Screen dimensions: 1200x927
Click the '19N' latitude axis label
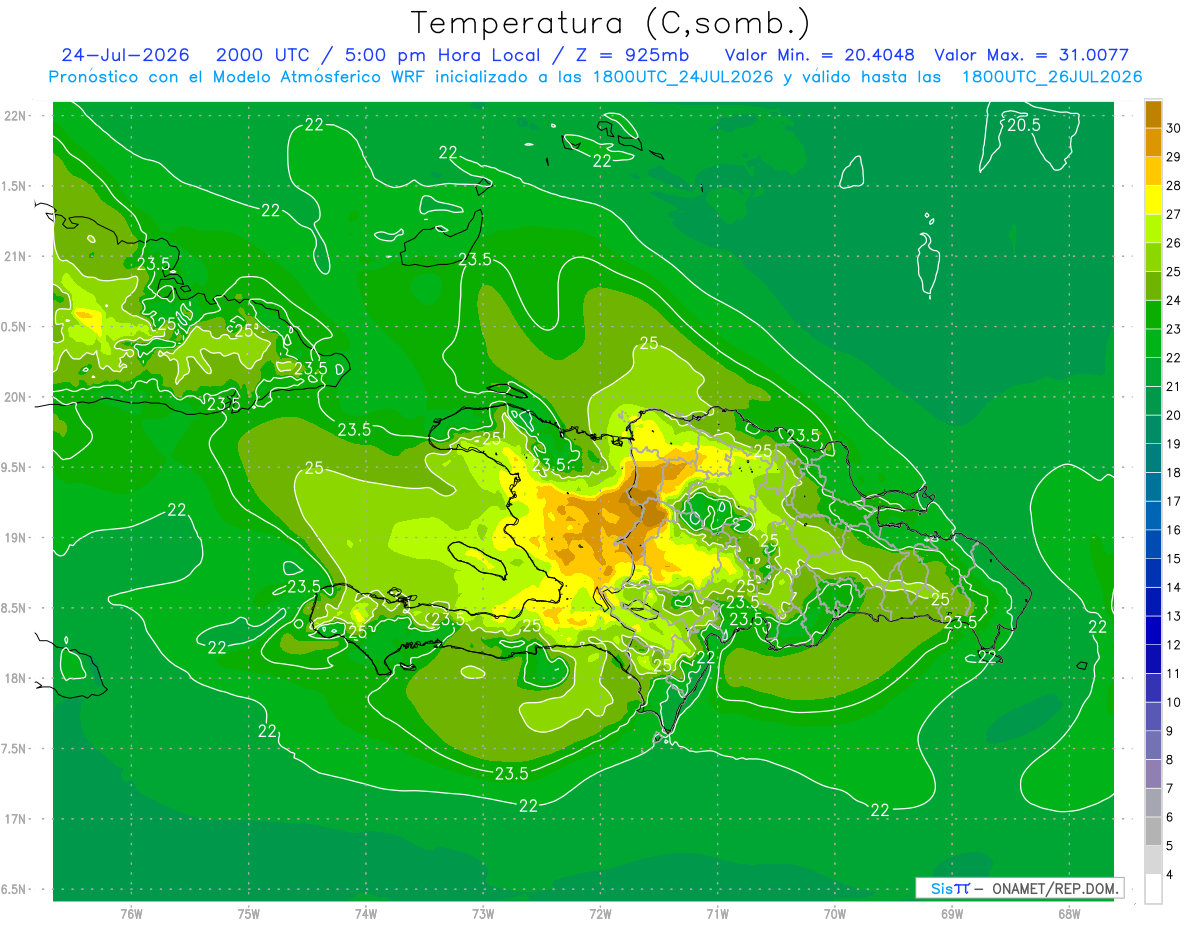click(14, 537)
